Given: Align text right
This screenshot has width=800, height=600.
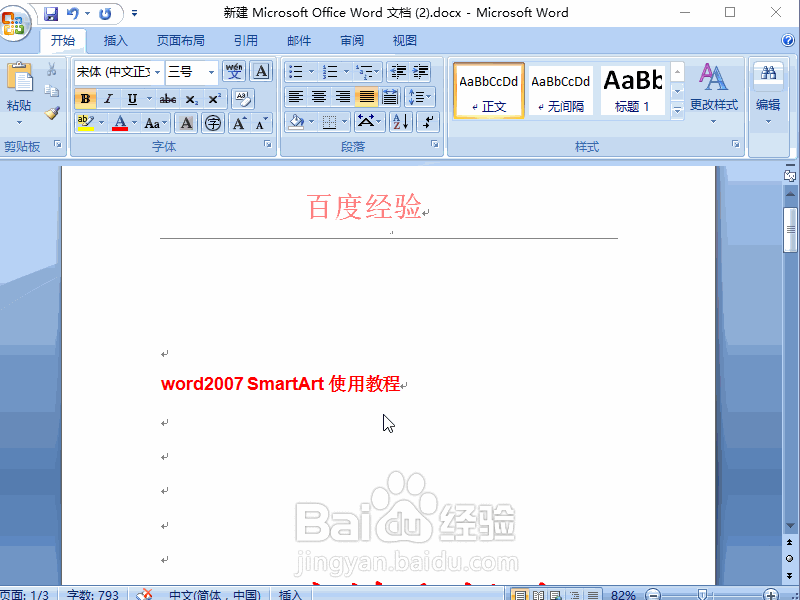Looking at the screenshot, I should point(342,97).
